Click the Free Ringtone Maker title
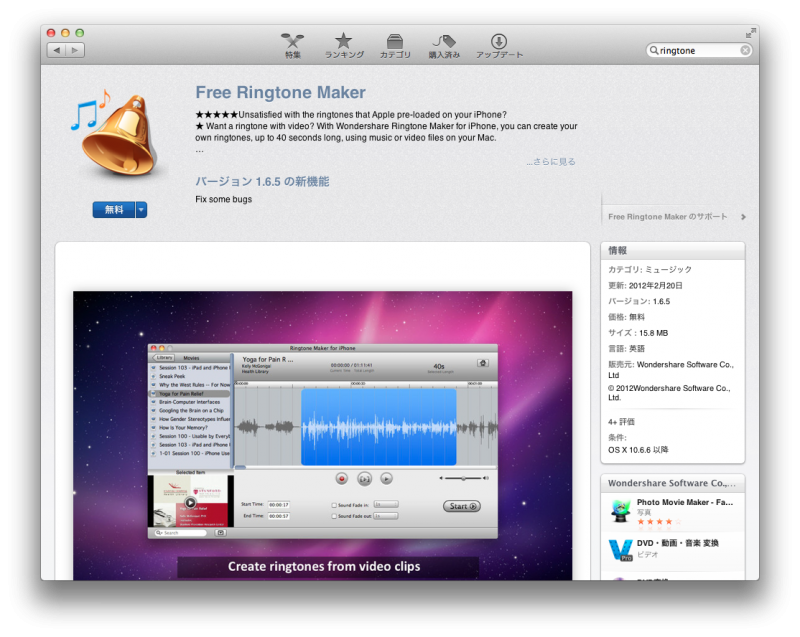Screen dimensions: 800x637 pyautogui.click(x=281, y=92)
